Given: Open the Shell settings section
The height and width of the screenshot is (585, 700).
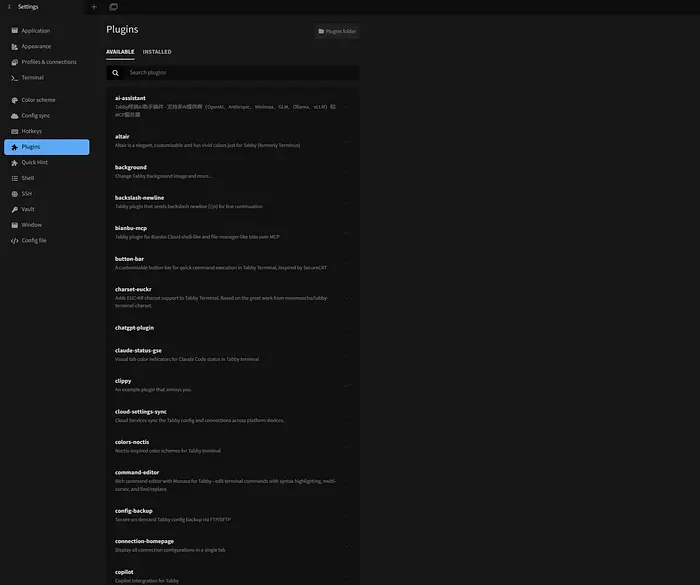Looking at the screenshot, I should point(46,178).
